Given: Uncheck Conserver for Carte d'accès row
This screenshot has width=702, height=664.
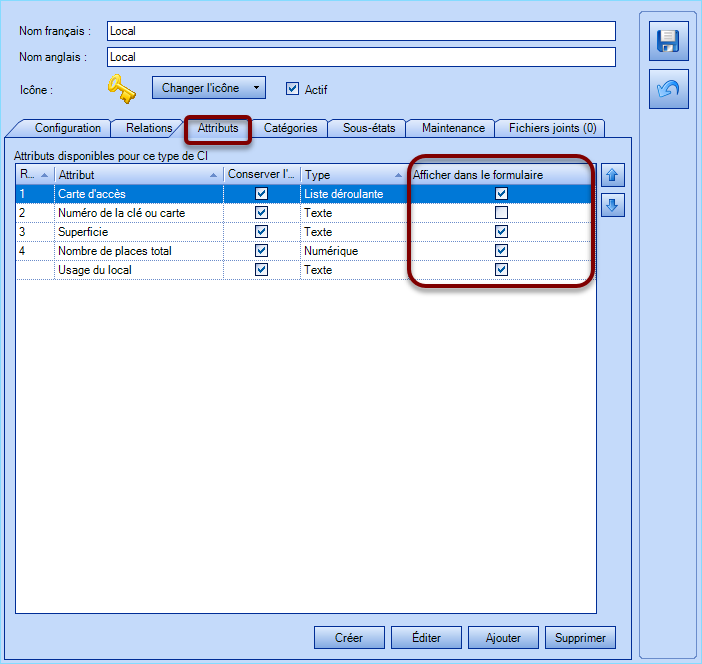Looking at the screenshot, I should point(261,194).
